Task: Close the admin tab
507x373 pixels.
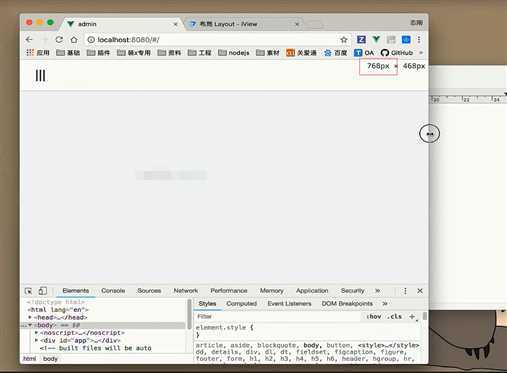Action: pyautogui.click(x=175, y=24)
